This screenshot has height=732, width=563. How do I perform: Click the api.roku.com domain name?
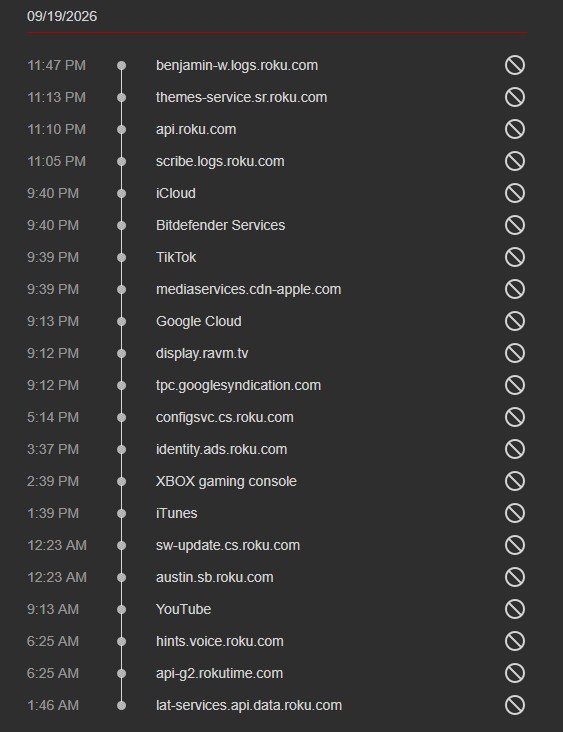click(x=196, y=129)
